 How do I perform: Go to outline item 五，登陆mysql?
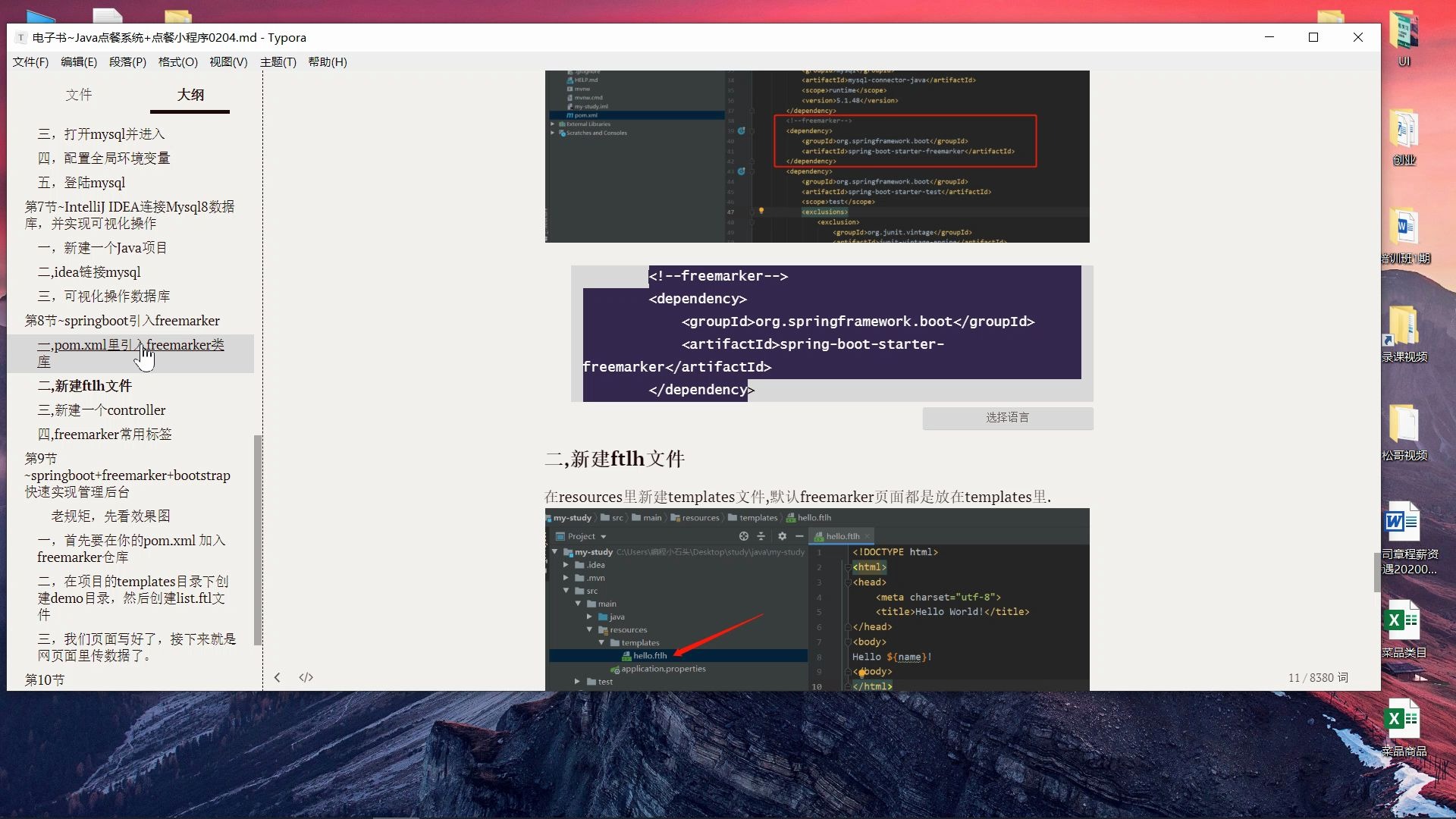click(x=82, y=183)
